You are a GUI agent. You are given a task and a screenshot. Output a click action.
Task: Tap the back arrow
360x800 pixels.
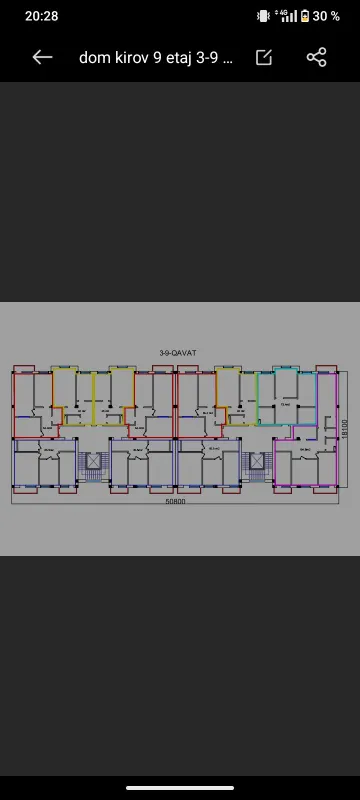(x=42, y=57)
